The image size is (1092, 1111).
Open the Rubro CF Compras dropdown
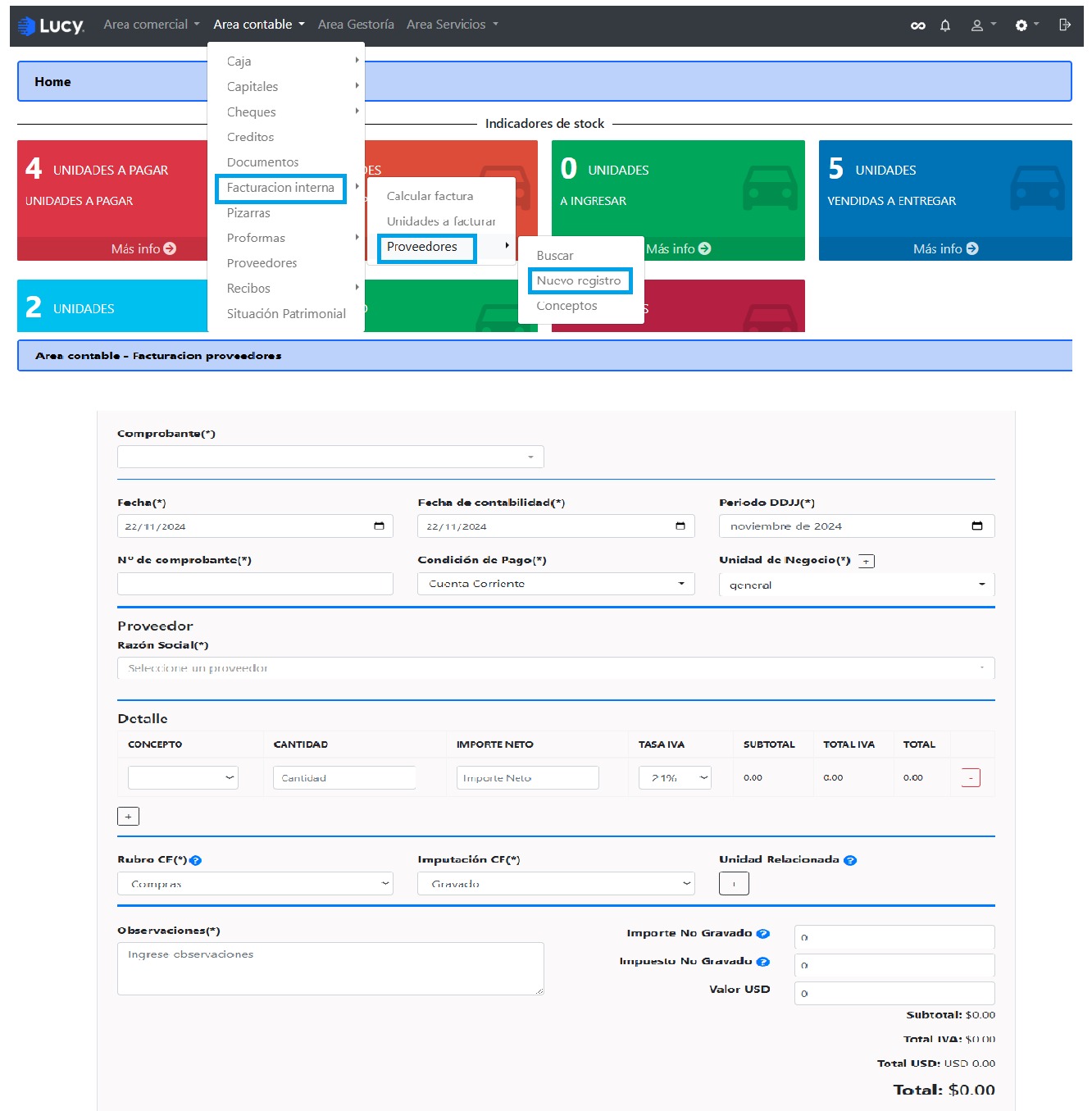tap(255, 884)
